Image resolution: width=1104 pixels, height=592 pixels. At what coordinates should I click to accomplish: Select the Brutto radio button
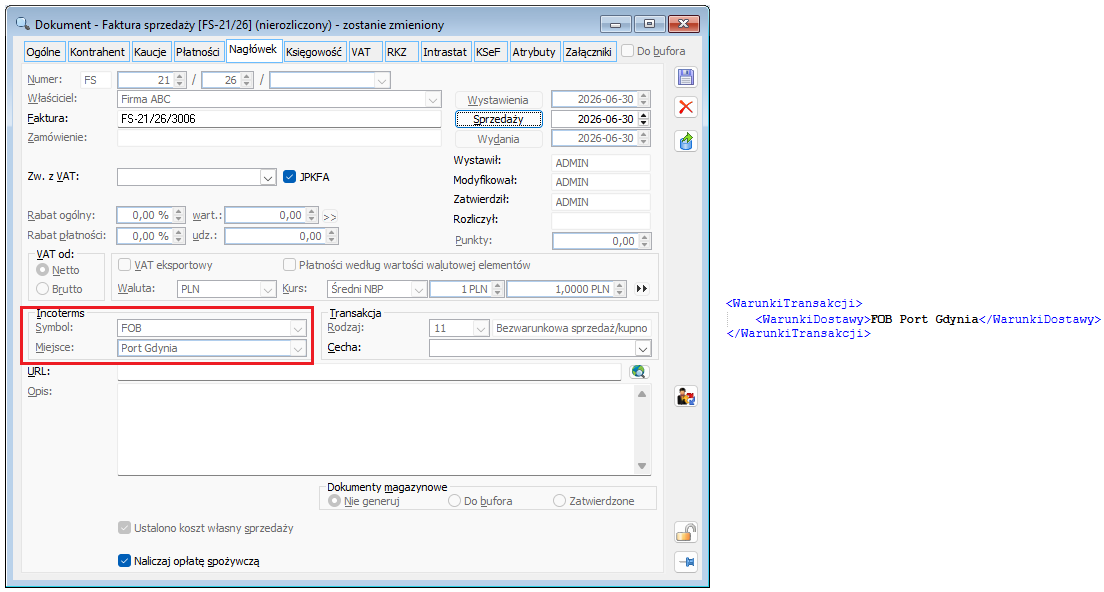(42, 289)
